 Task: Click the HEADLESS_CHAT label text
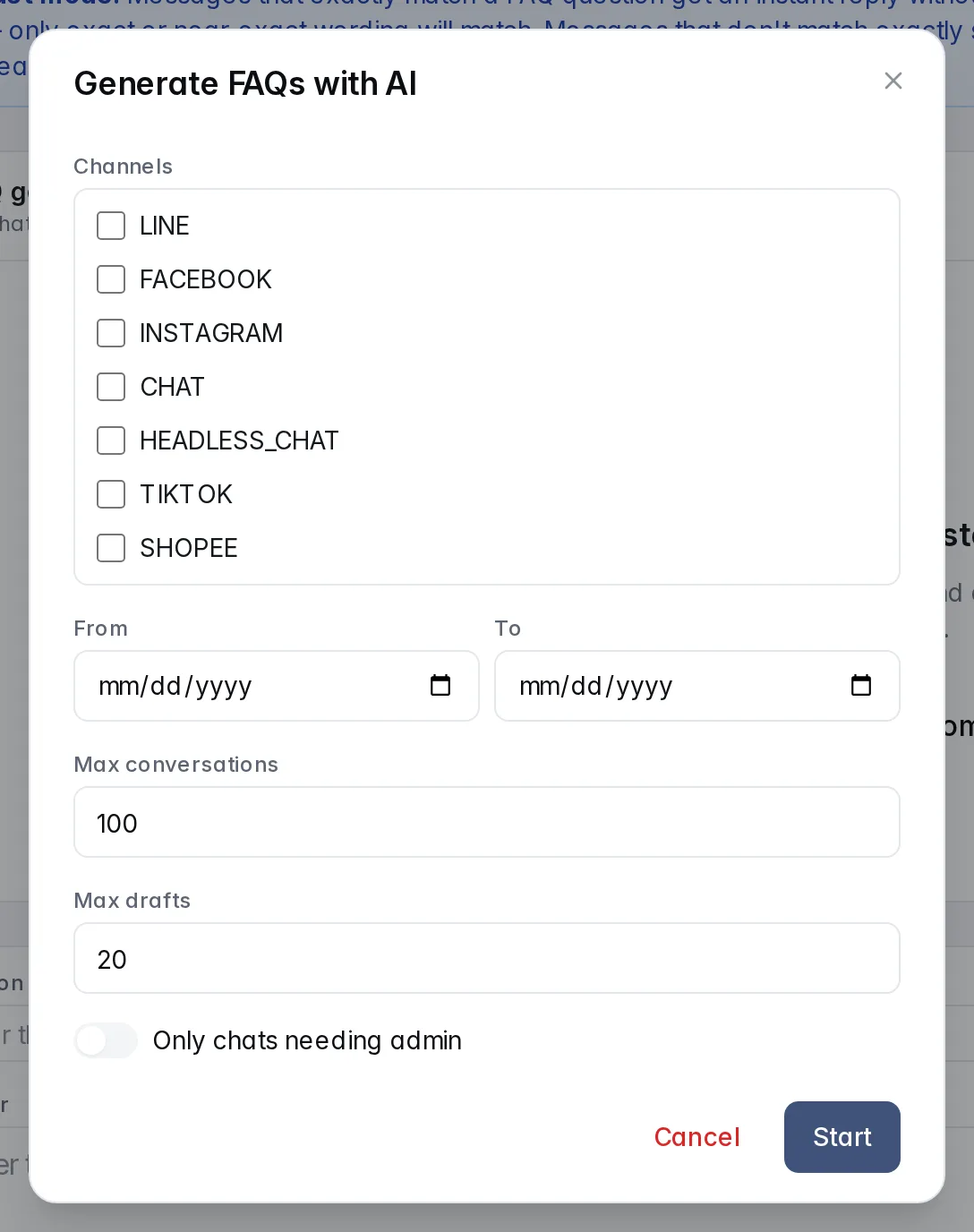click(x=239, y=441)
